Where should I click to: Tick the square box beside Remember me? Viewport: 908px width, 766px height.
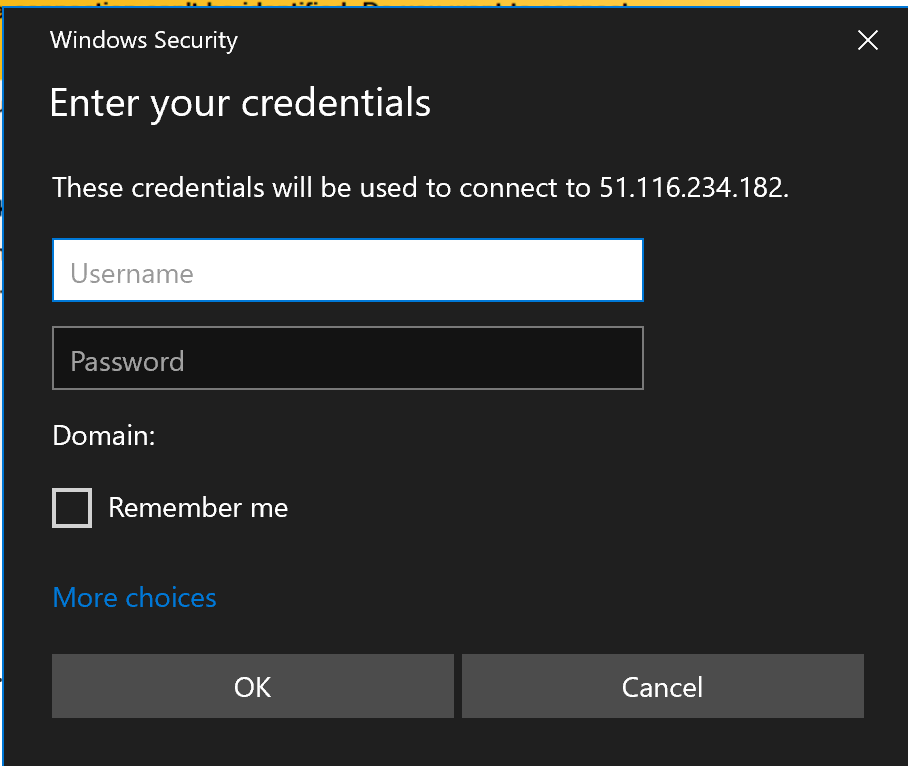72,508
